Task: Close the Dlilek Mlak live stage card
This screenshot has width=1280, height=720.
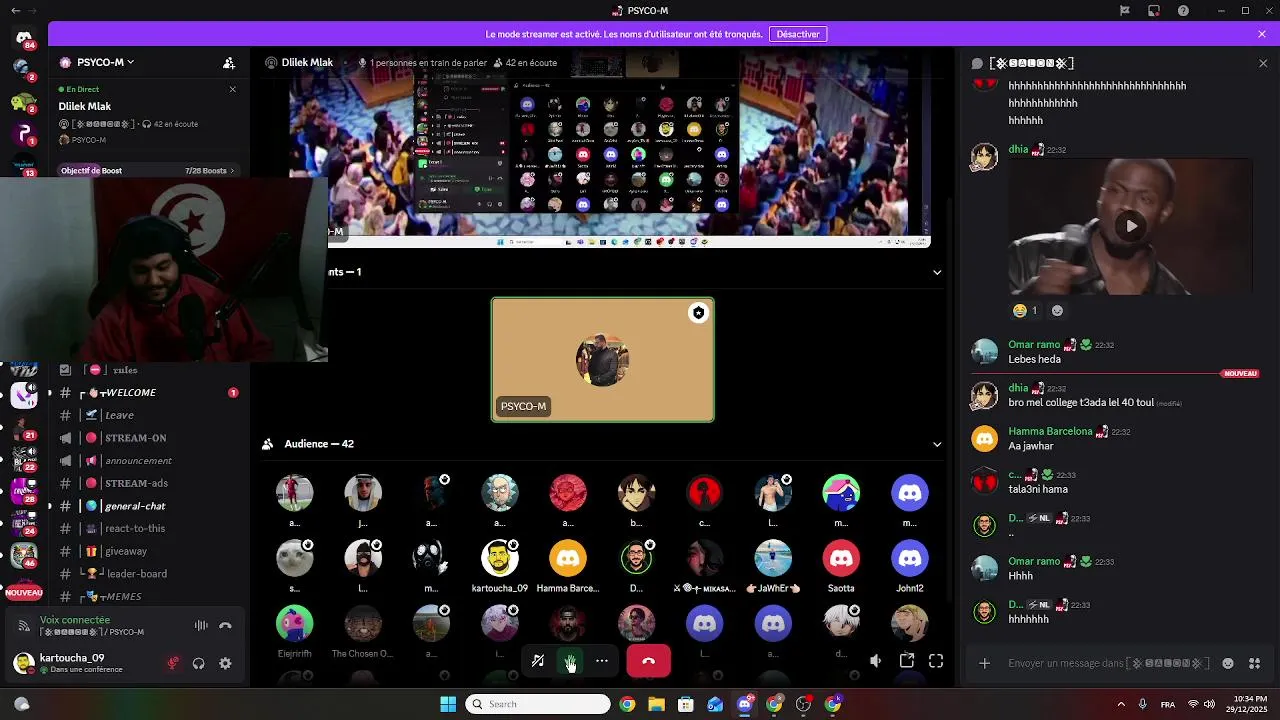Action: tap(232, 89)
